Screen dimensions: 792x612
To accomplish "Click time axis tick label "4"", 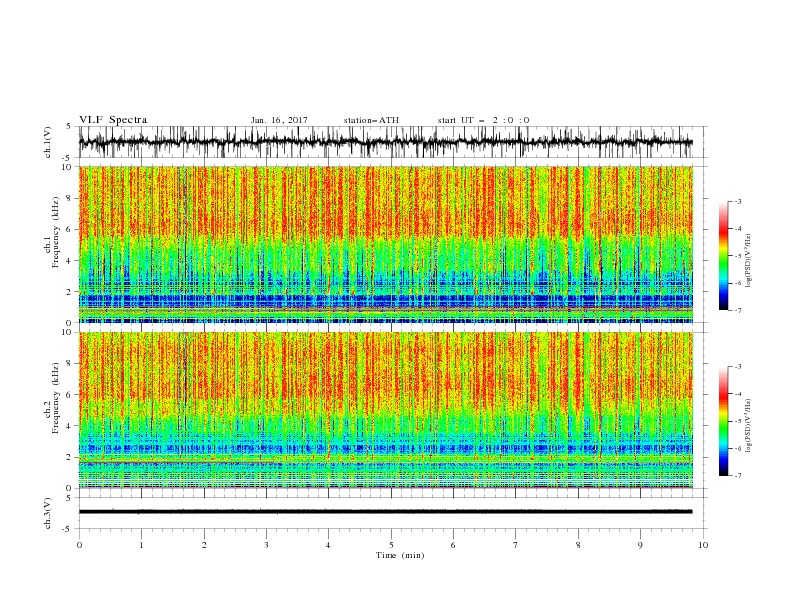I will 328,545.
